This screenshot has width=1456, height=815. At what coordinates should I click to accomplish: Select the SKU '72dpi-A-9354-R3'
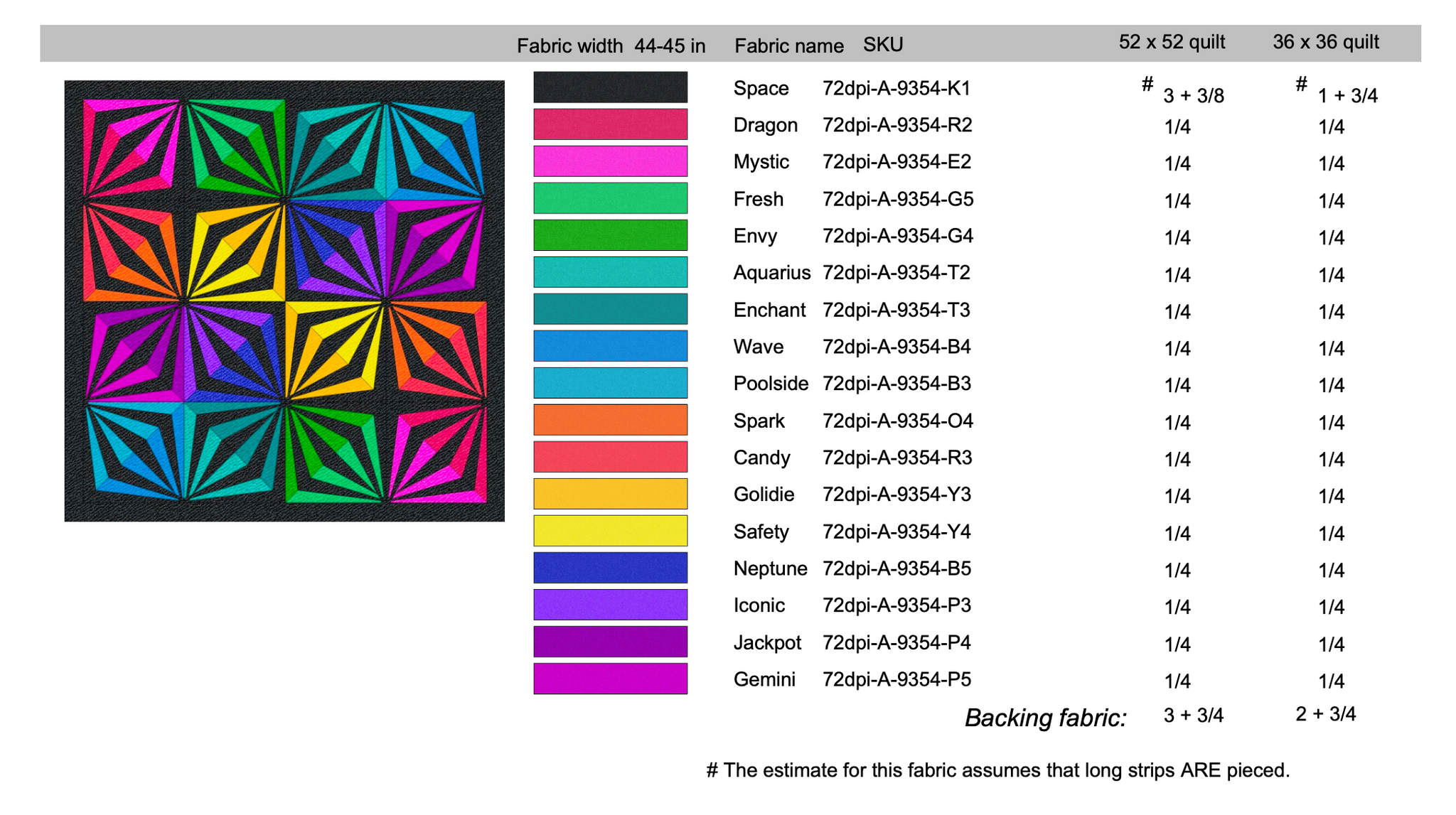point(897,458)
